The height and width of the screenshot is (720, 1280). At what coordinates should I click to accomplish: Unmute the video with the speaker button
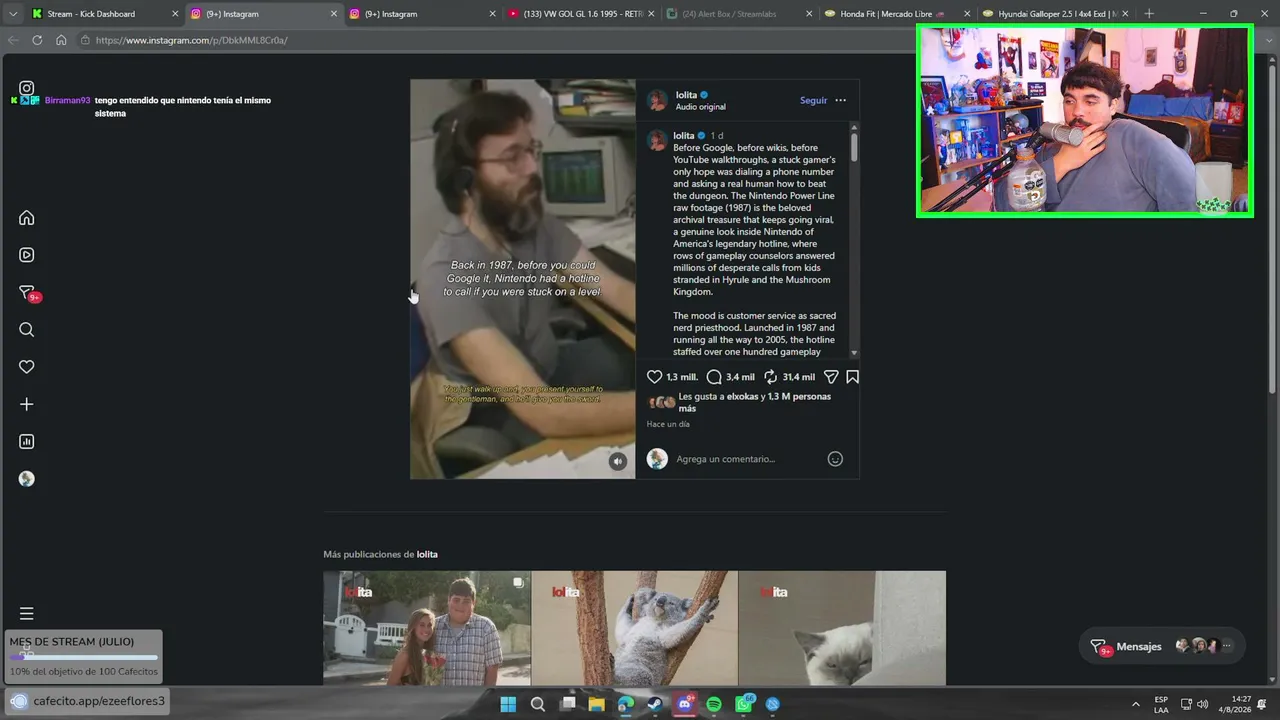tap(618, 461)
